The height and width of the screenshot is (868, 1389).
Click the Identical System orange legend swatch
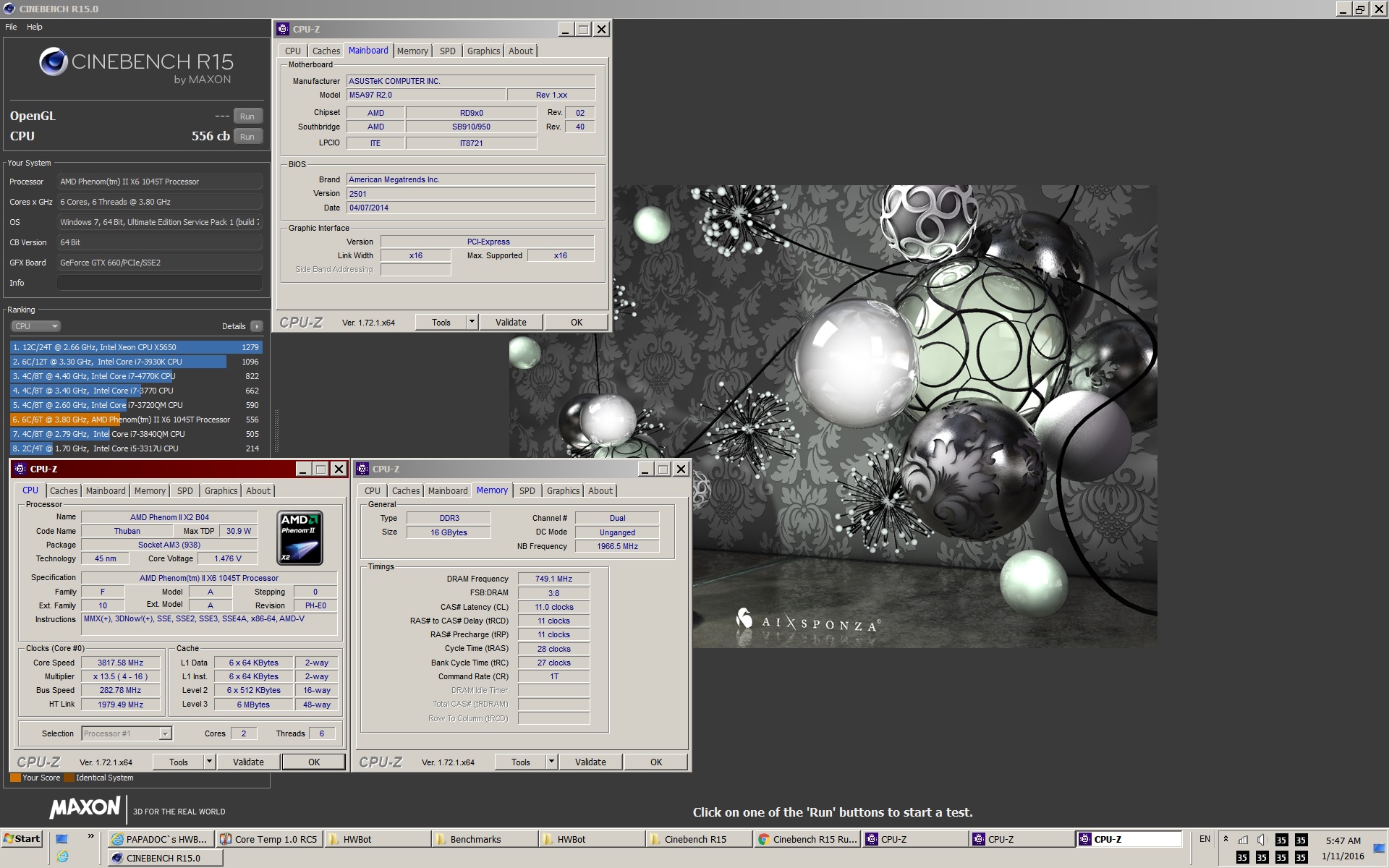pyautogui.click(x=69, y=778)
